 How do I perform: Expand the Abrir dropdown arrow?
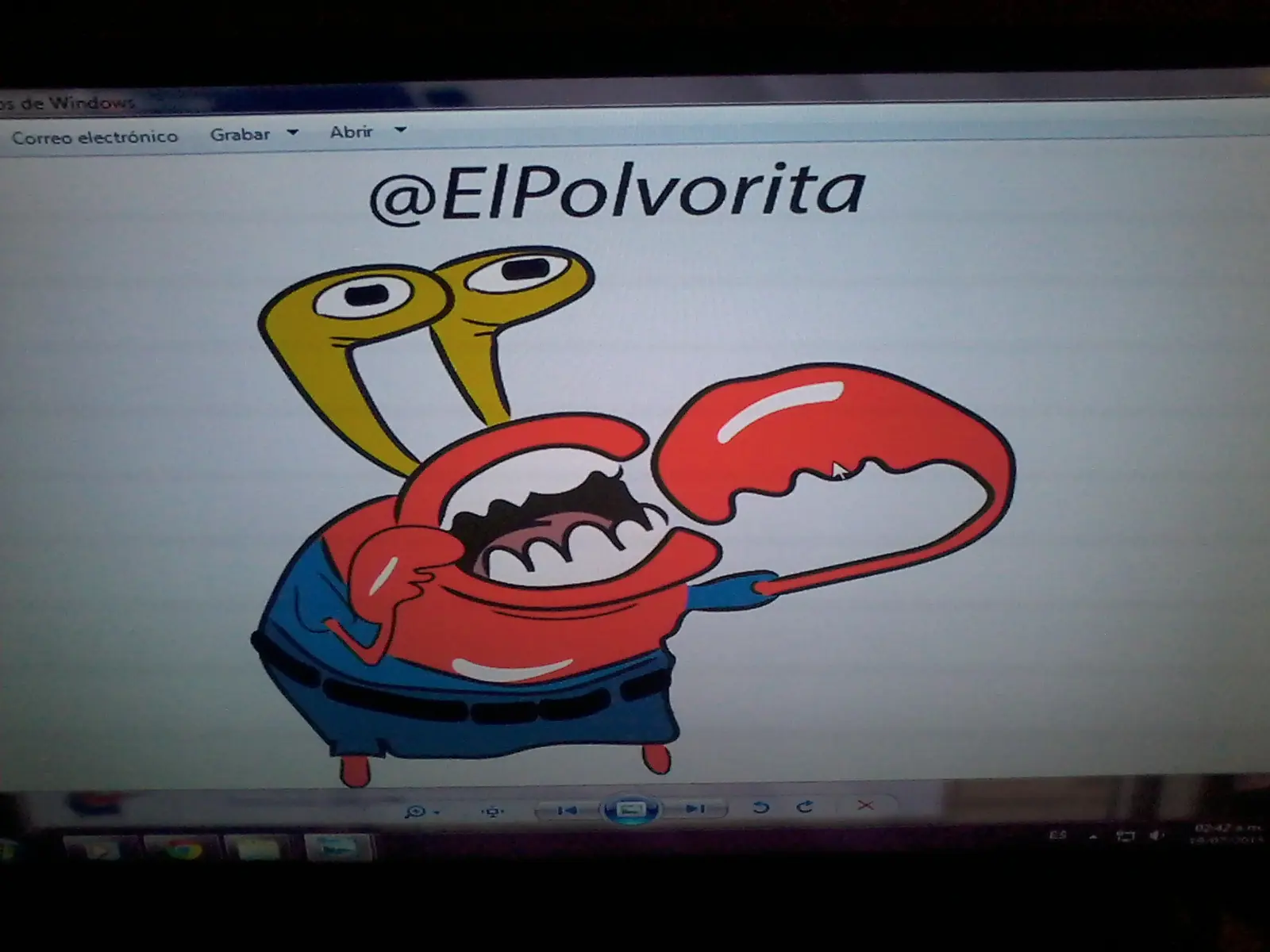click(x=400, y=129)
